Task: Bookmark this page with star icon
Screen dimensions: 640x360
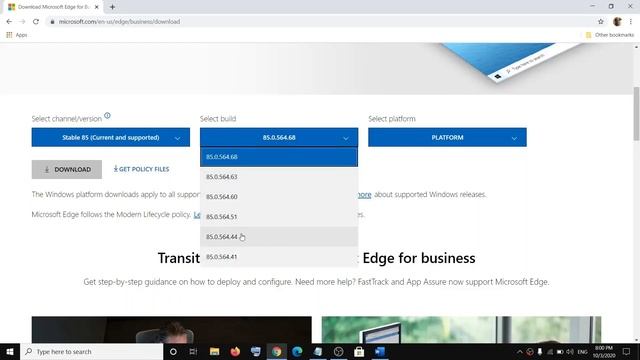Action: click(601, 22)
